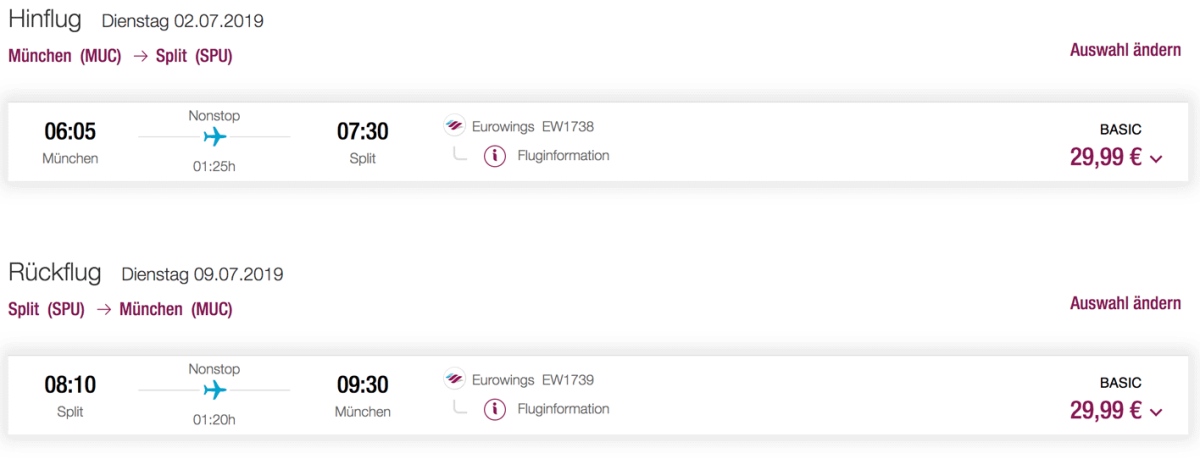
Task: Click the 09:30 München arrival time
Action: pos(362,385)
